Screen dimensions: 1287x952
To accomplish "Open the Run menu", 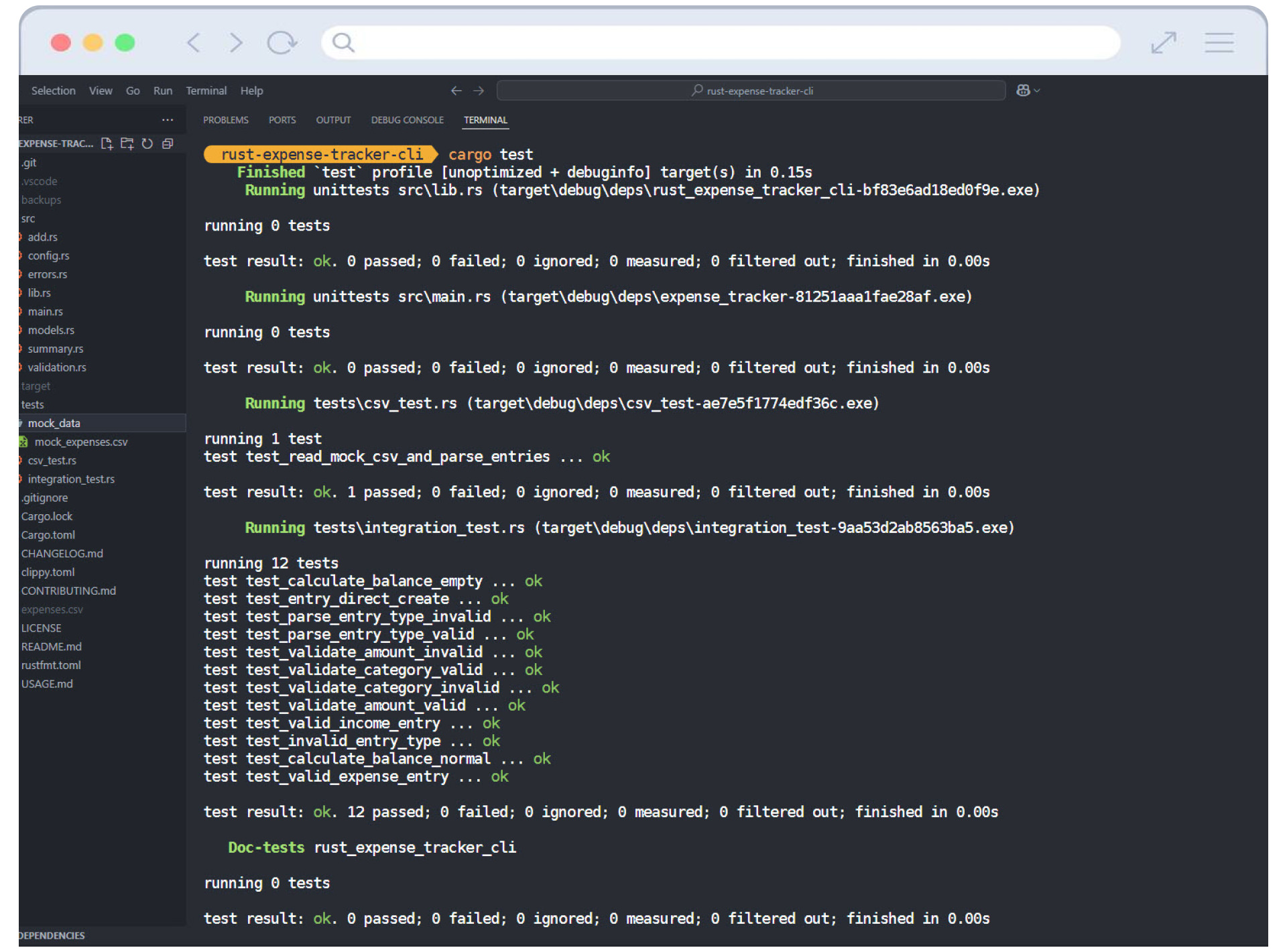I will [163, 91].
